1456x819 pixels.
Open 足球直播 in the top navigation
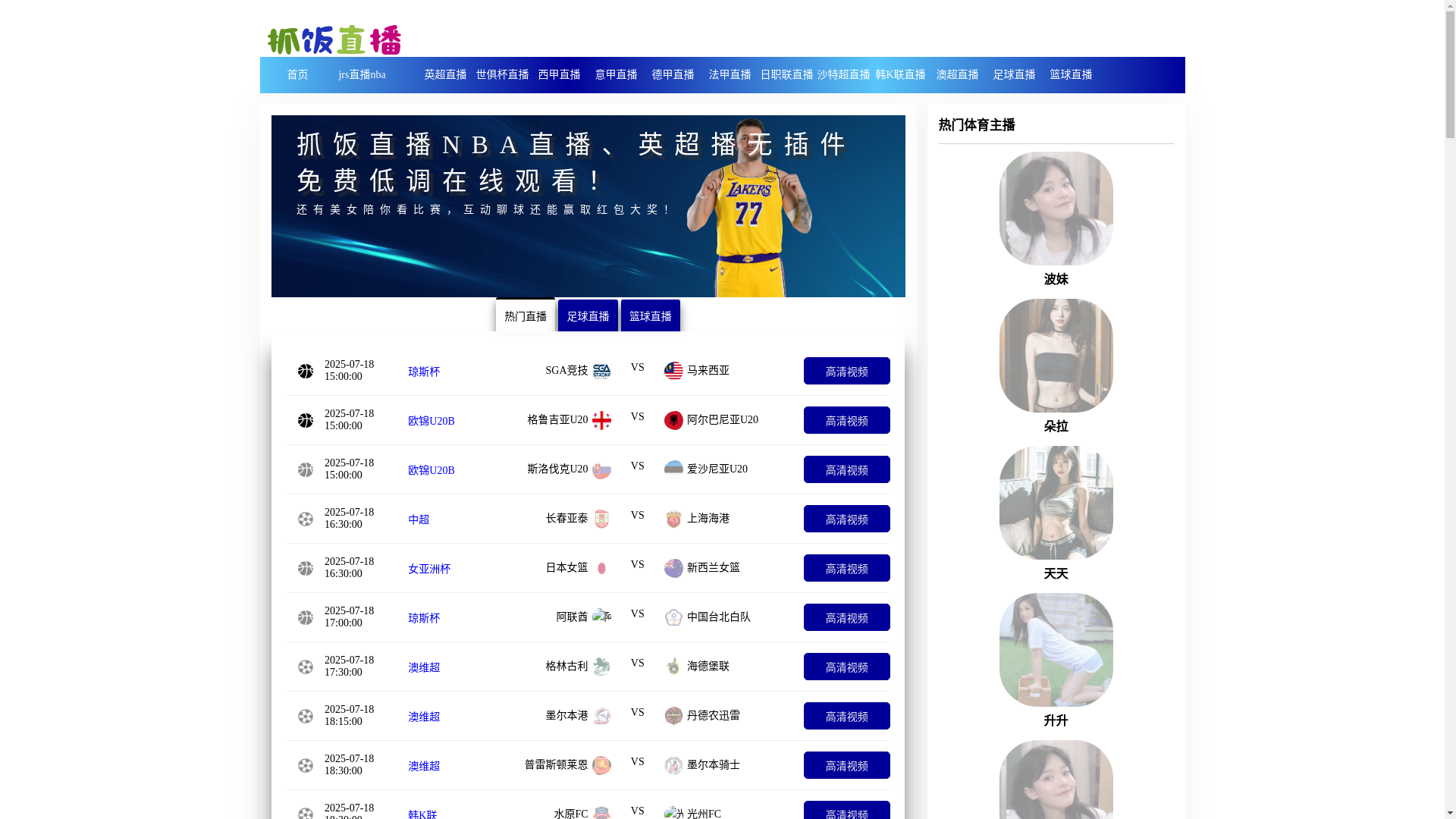pos(1014,74)
